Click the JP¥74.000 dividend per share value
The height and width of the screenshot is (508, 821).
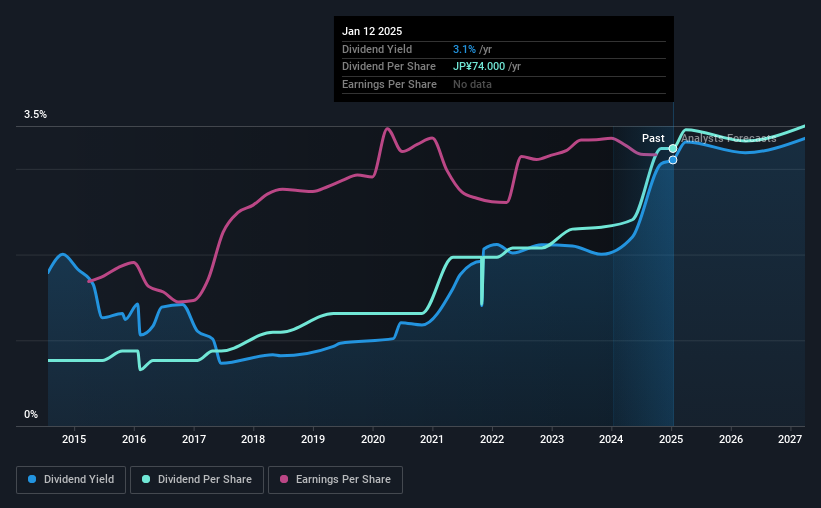(x=479, y=67)
